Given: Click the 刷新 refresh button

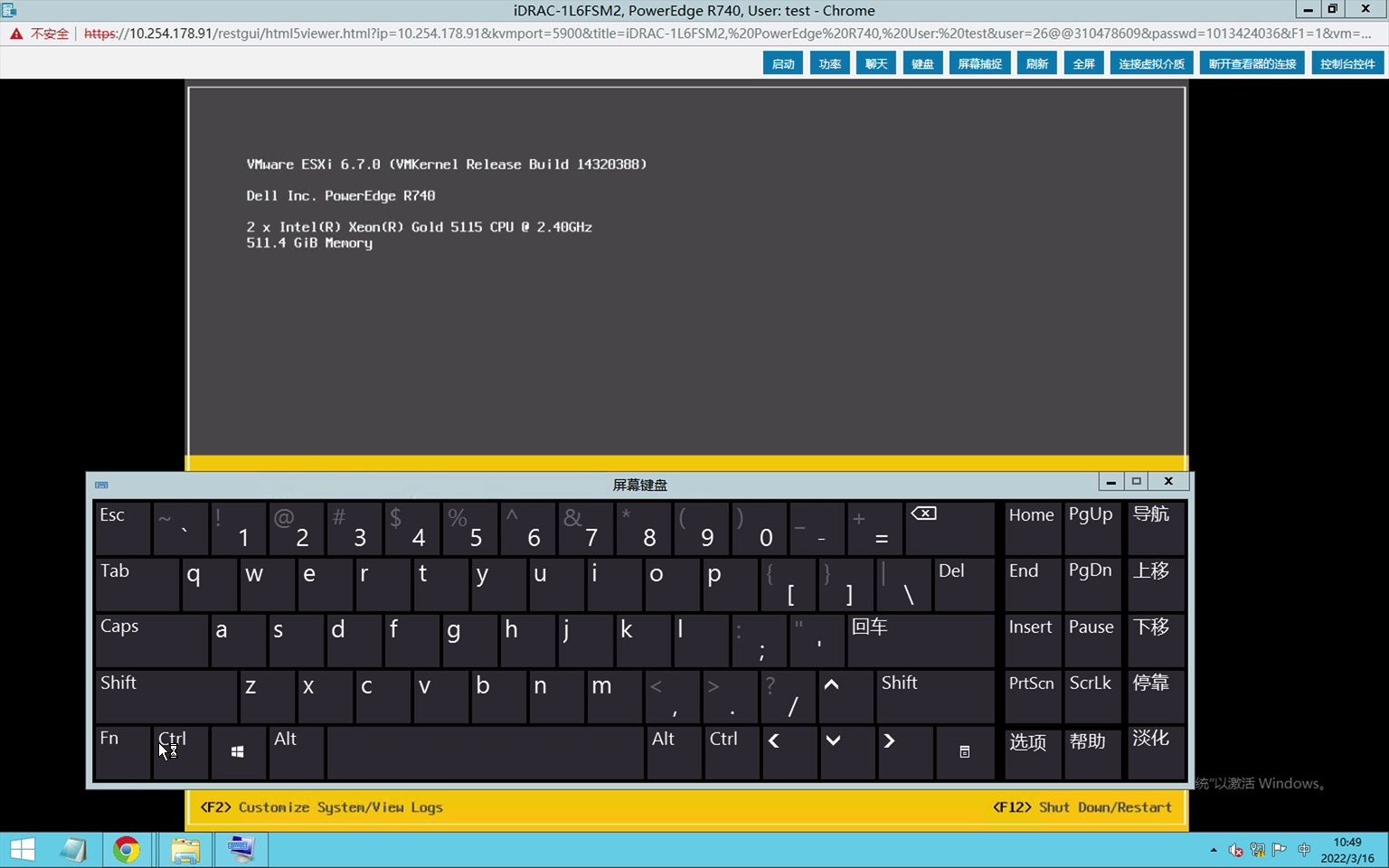Looking at the screenshot, I should [x=1037, y=63].
